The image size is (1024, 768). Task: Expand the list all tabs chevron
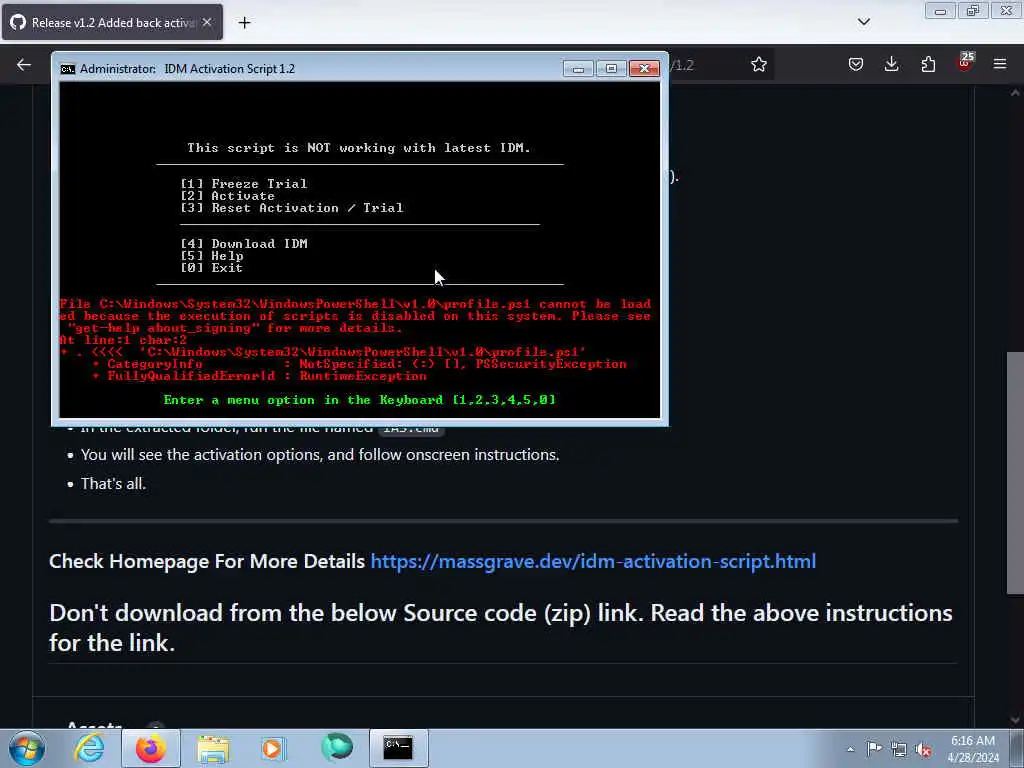pyautogui.click(x=863, y=22)
